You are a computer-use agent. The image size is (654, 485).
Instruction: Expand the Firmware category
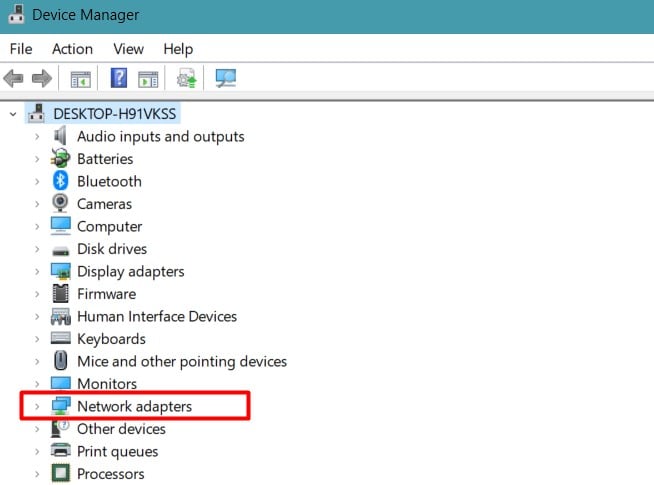click(37, 294)
